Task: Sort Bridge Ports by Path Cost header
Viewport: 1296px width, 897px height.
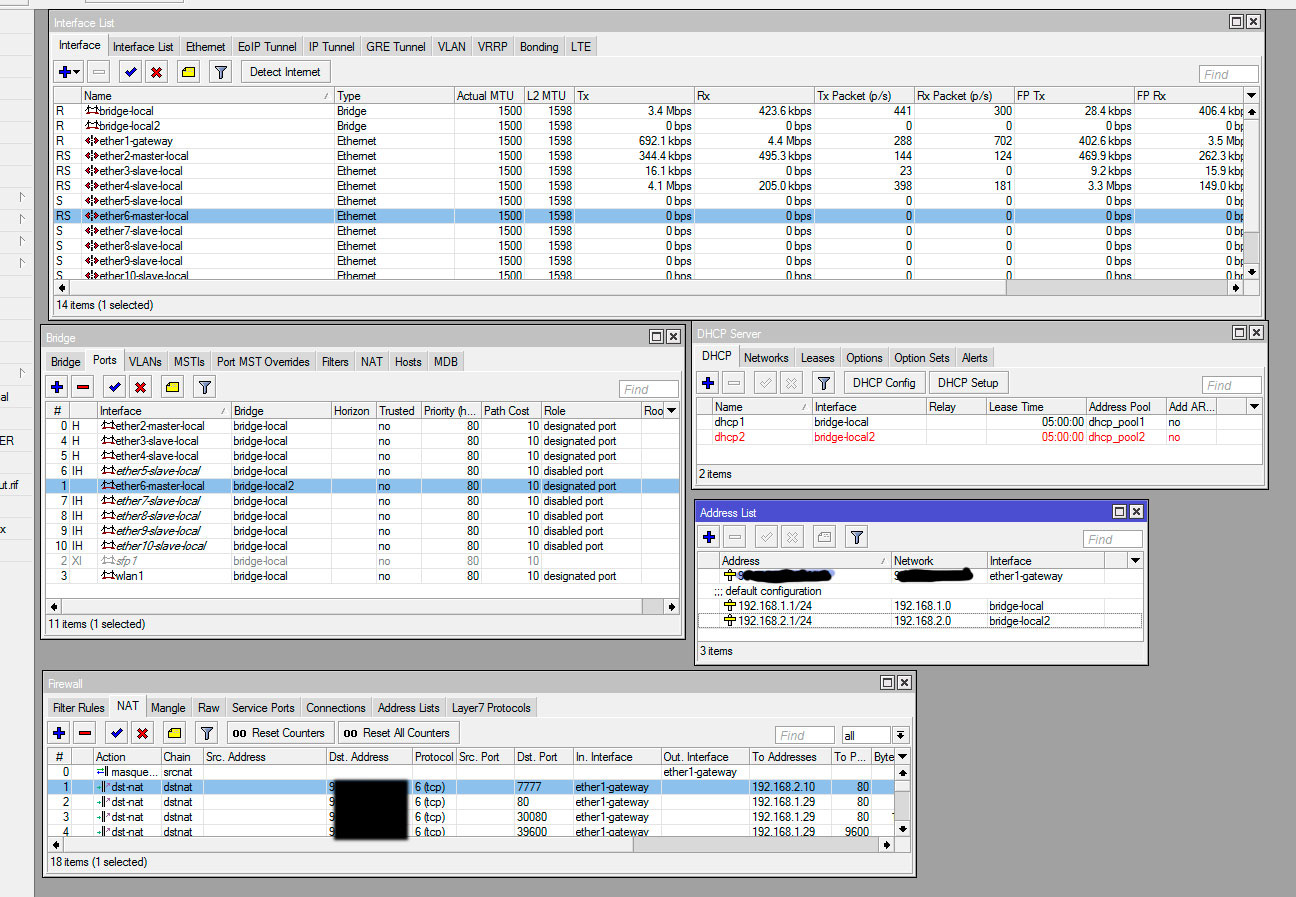Action: [x=511, y=411]
